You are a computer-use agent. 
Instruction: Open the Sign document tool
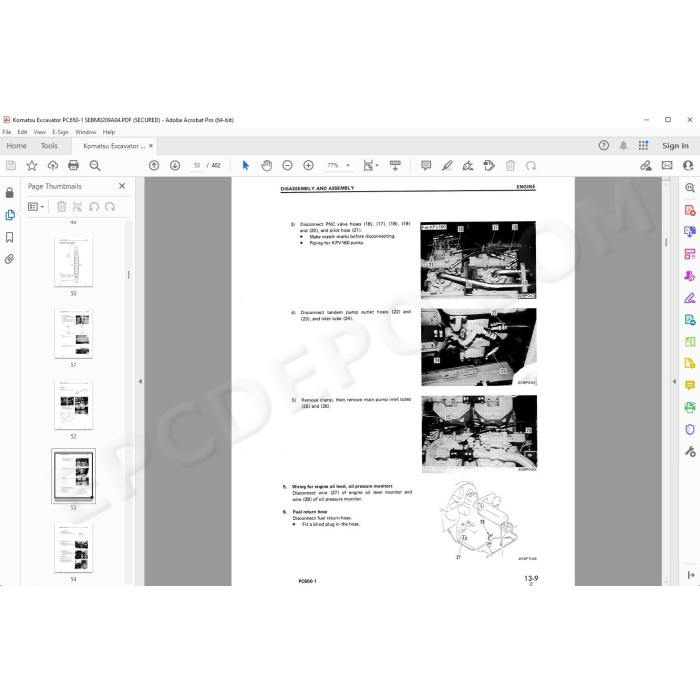coord(468,166)
